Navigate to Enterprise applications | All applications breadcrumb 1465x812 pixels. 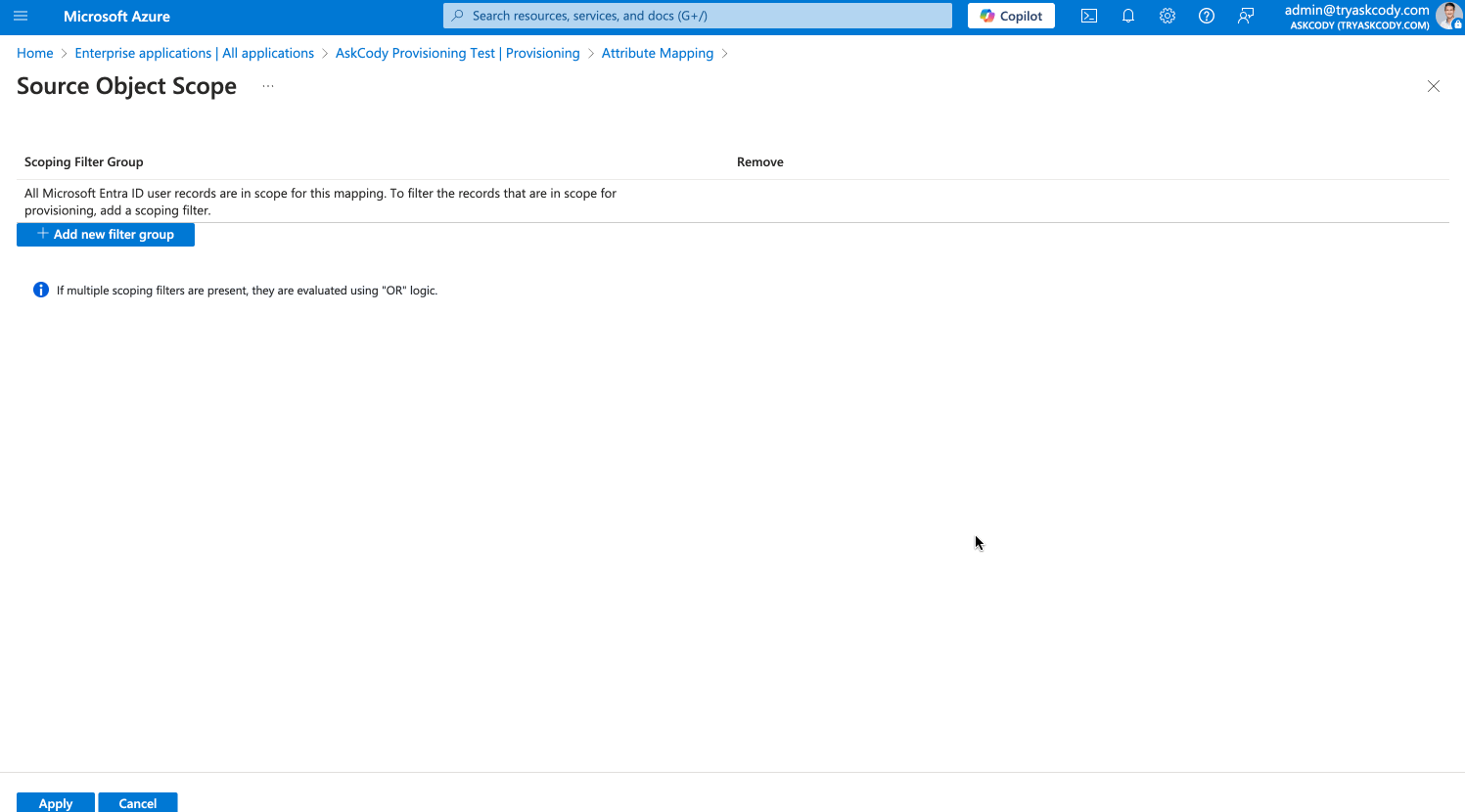195,53
